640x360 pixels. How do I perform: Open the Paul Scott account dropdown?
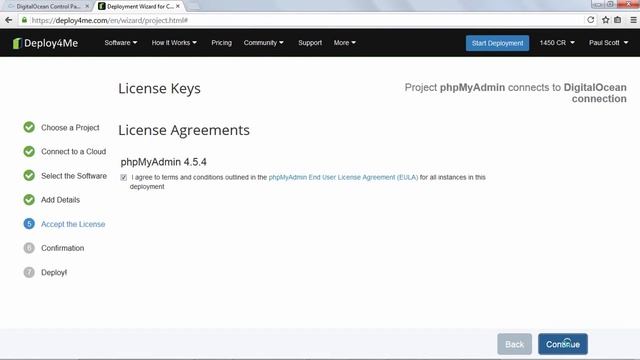609,43
